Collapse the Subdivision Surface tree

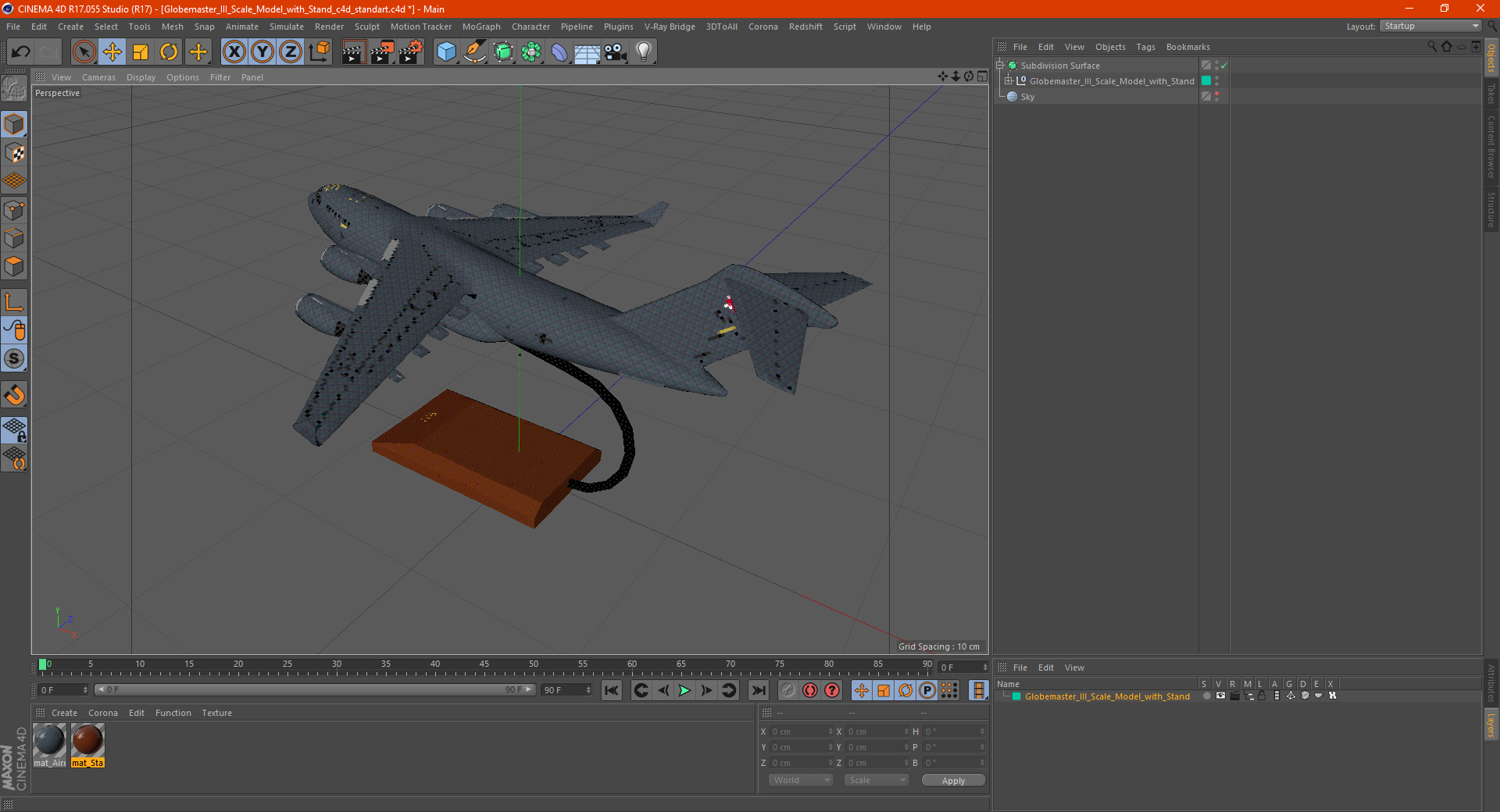(999, 66)
